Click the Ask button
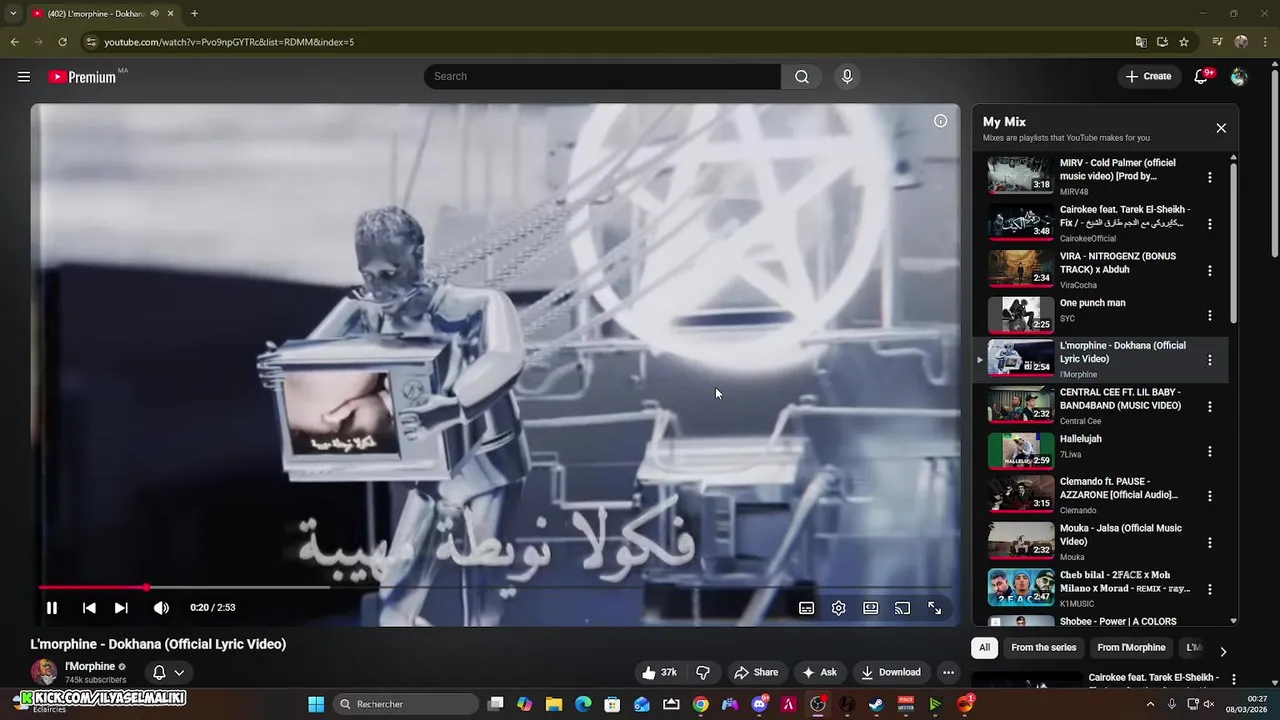This screenshot has width=1280, height=720. click(x=819, y=672)
